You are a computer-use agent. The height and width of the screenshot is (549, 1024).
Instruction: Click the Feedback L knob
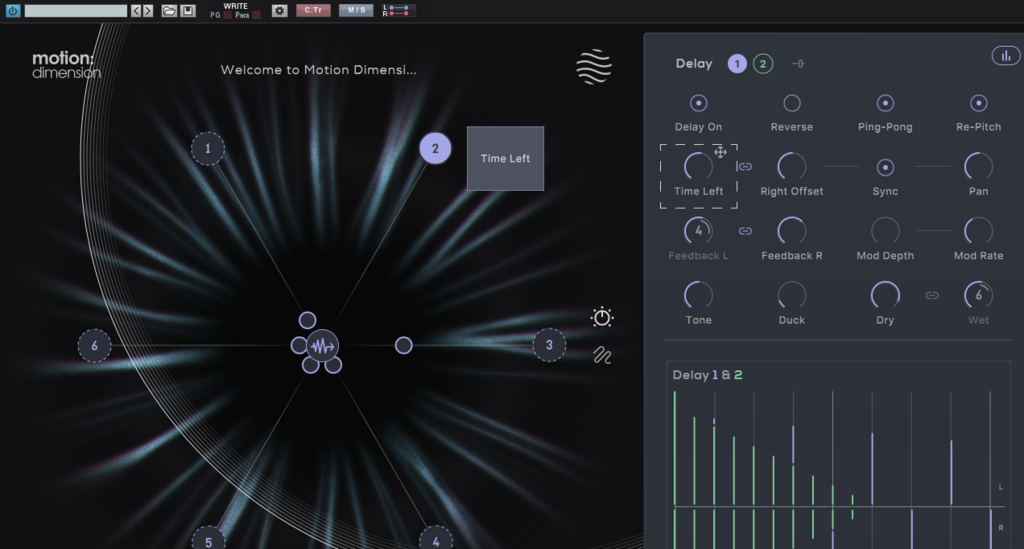coord(698,230)
